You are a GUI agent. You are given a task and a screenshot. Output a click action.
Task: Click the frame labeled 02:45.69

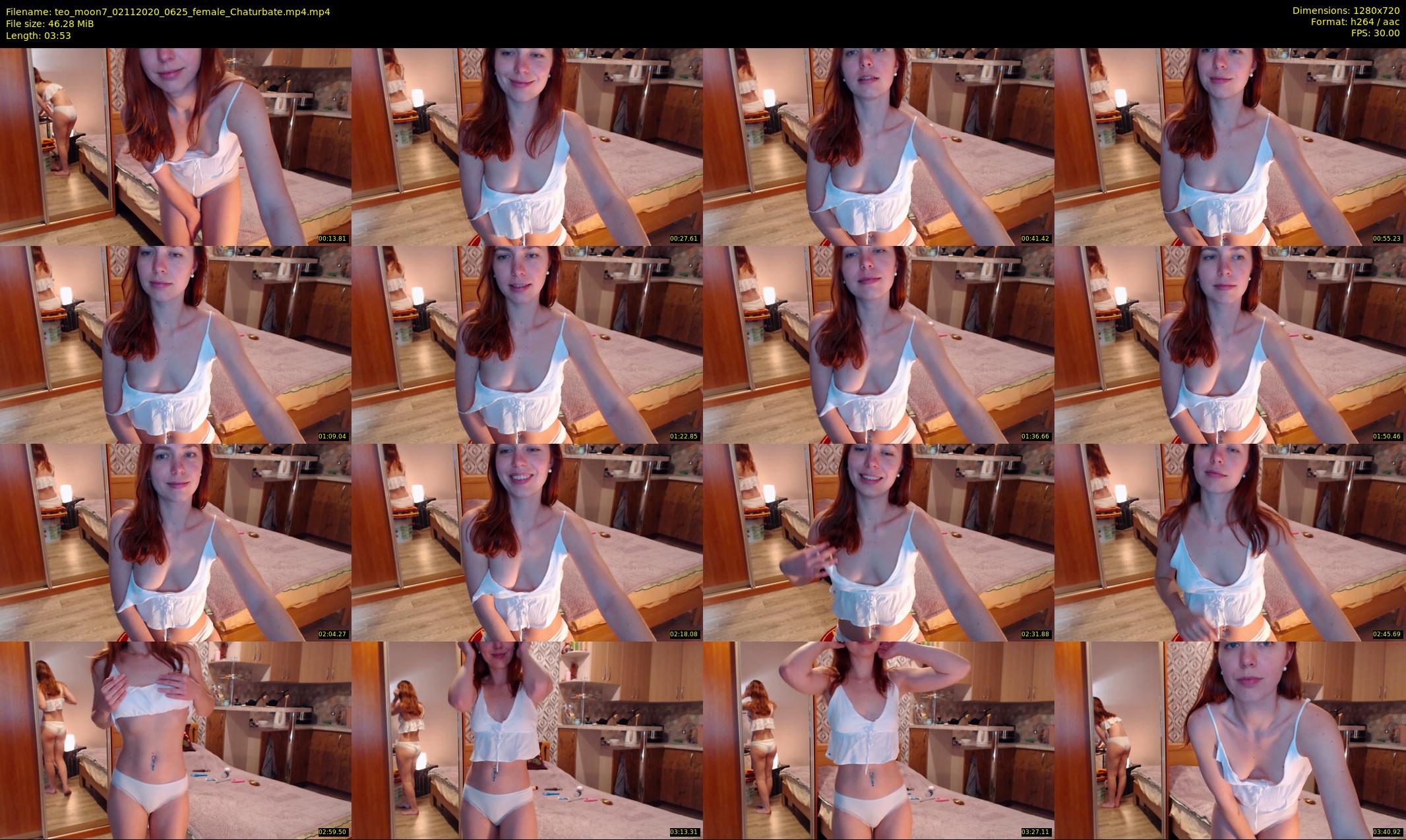click(x=1230, y=542)
